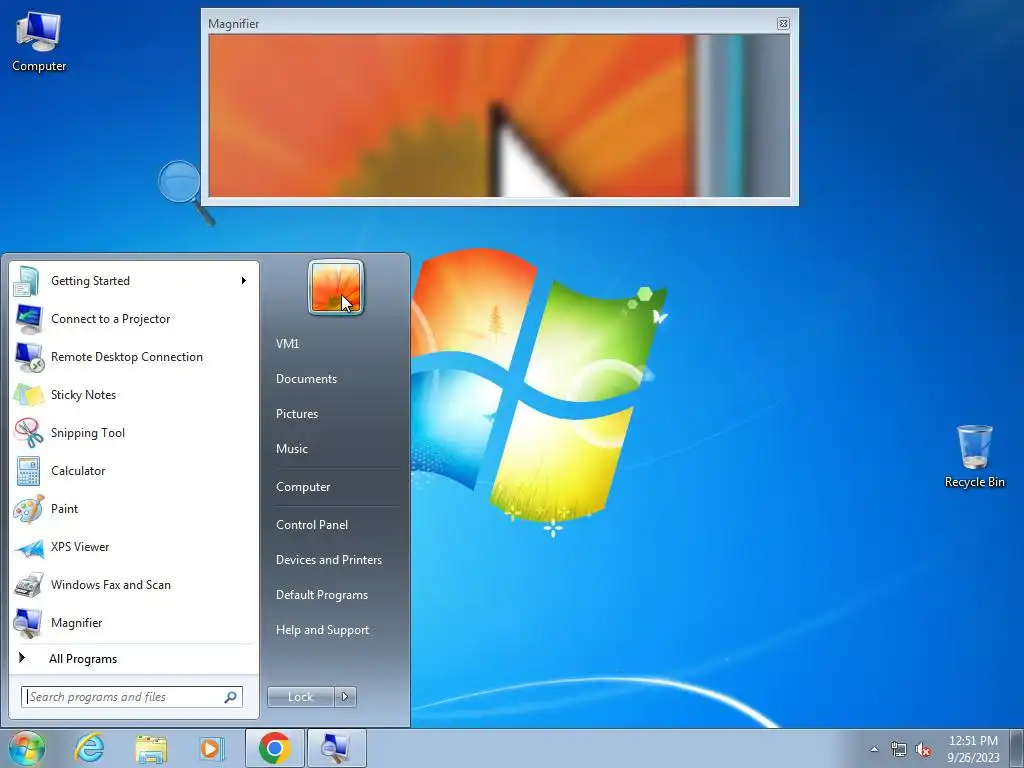Image resolution: width=1024 pixels, height=768 pixels.
Task: Launch Windows Media Player from taskbar
Action: [x=212, y=749]
